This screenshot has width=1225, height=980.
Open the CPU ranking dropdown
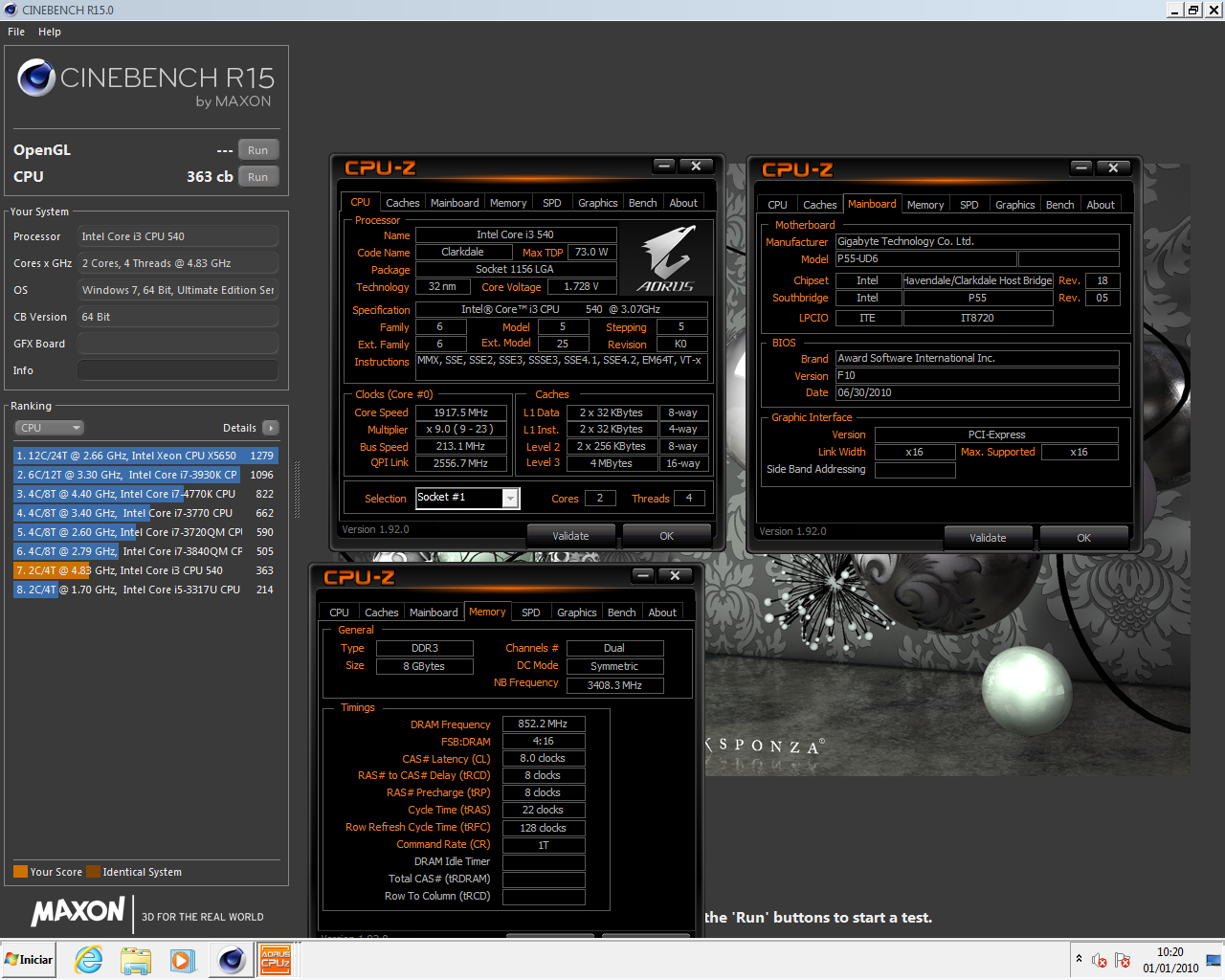point(49,428)
